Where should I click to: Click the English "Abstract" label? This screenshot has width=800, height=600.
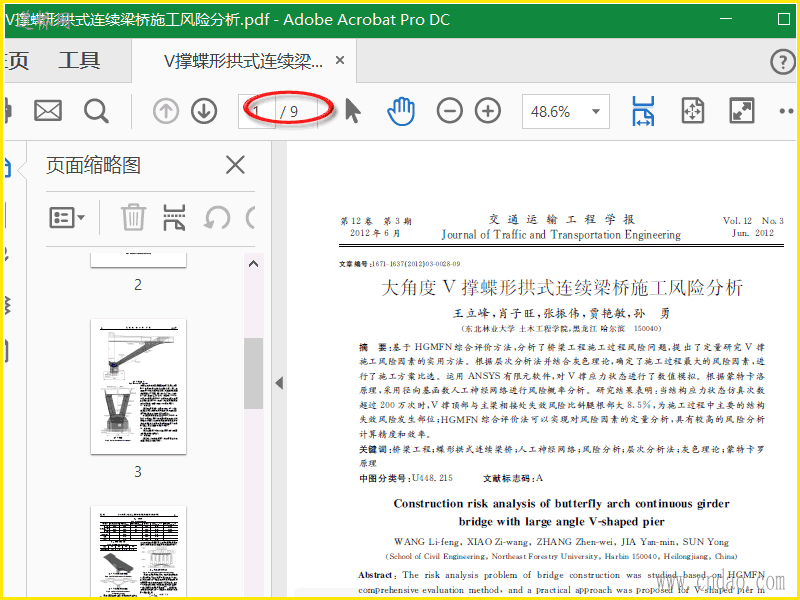(x=375, y=575)
